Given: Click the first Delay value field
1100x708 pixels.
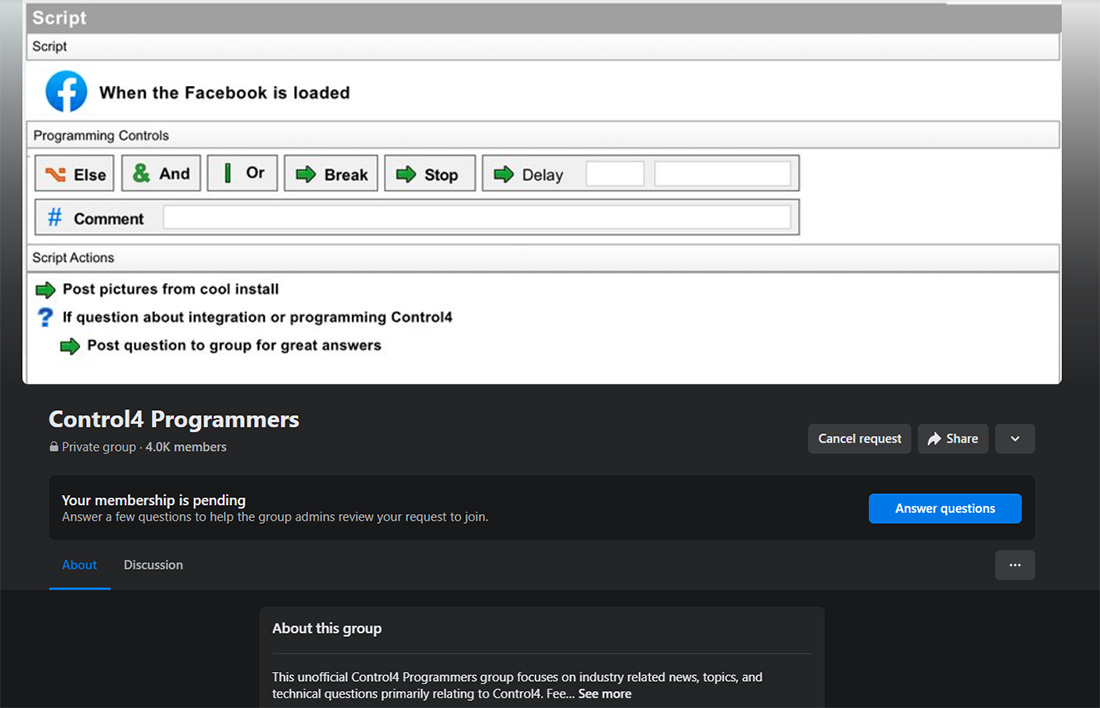Looking at the screenshot, I should pos(615,173).
